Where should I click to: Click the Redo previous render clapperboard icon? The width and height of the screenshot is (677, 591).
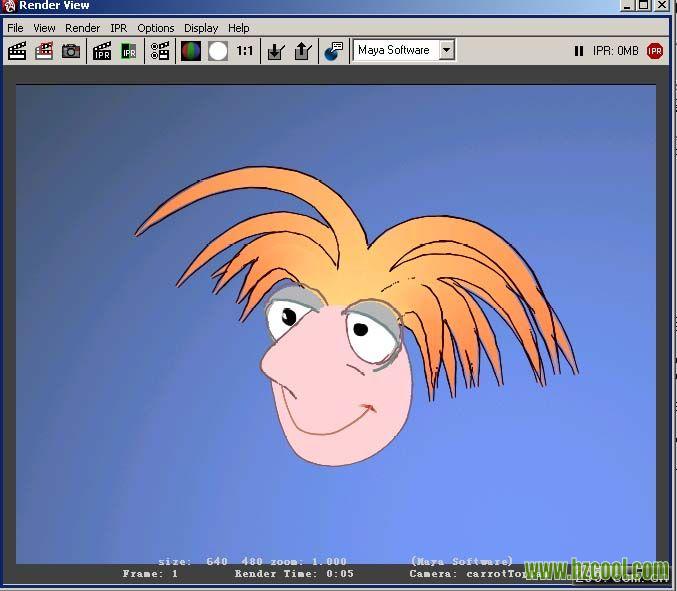[x=17, y=51]
